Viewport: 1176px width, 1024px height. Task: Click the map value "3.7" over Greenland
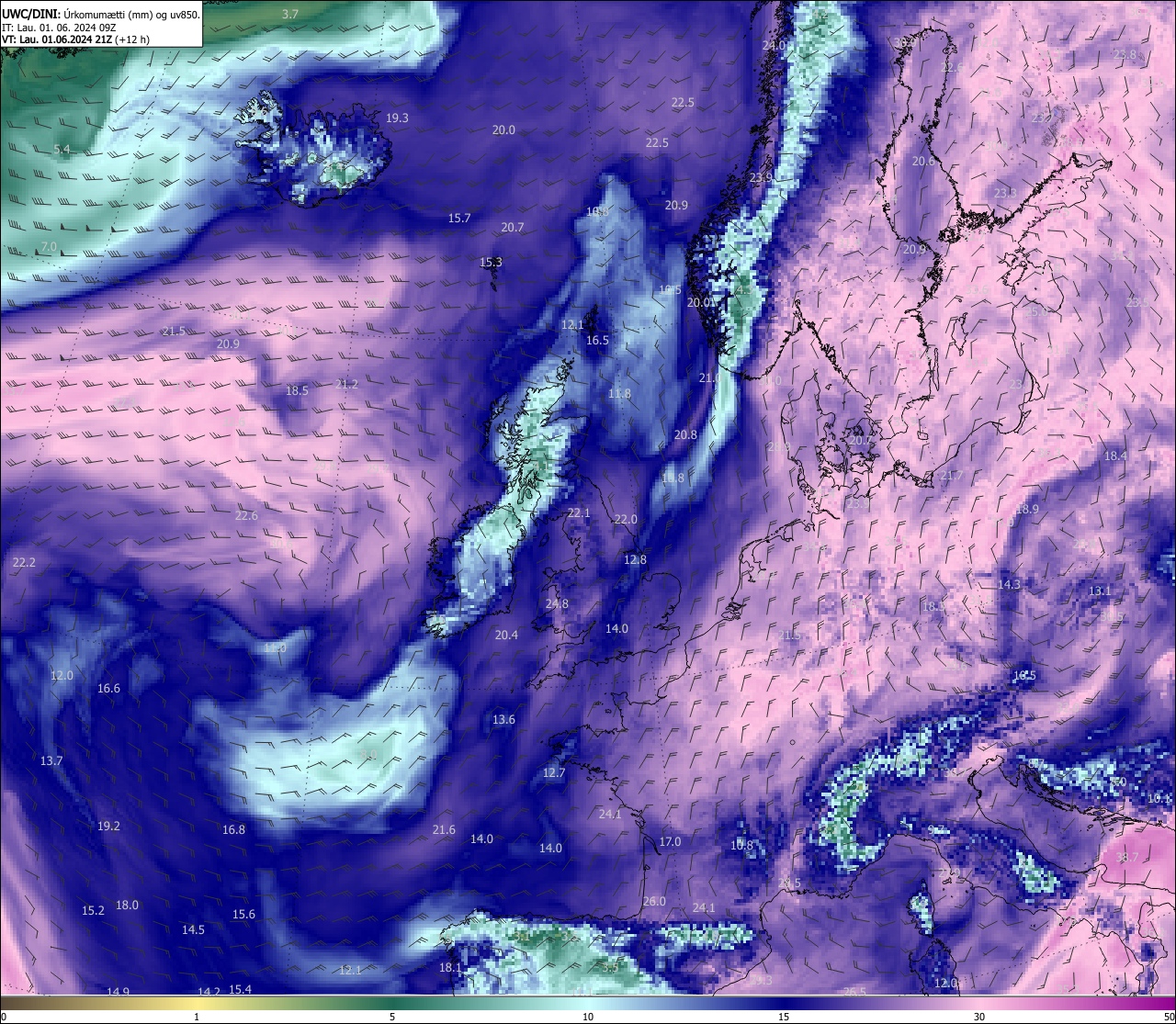290,14
